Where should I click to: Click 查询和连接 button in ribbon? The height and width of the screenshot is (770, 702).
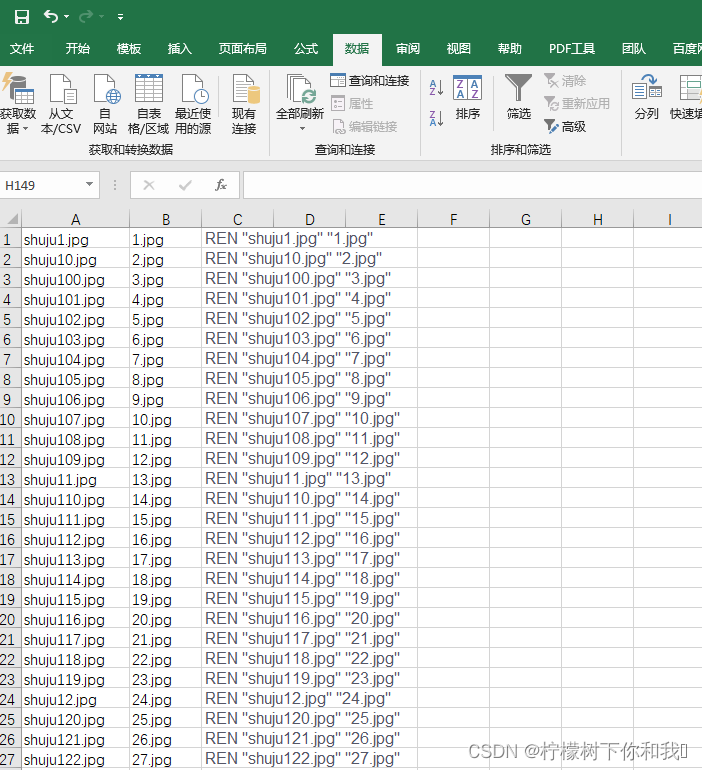coord(370,81)
